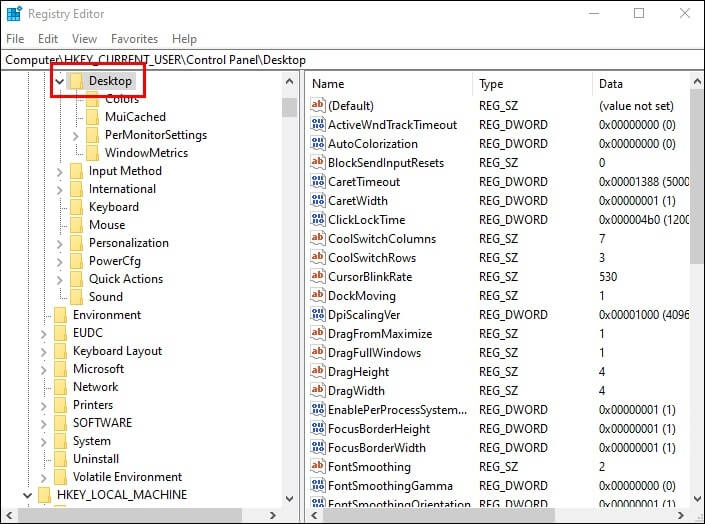Select the Sound key in the tree
This screenshot has width=705, height=524.
point(106,297)
